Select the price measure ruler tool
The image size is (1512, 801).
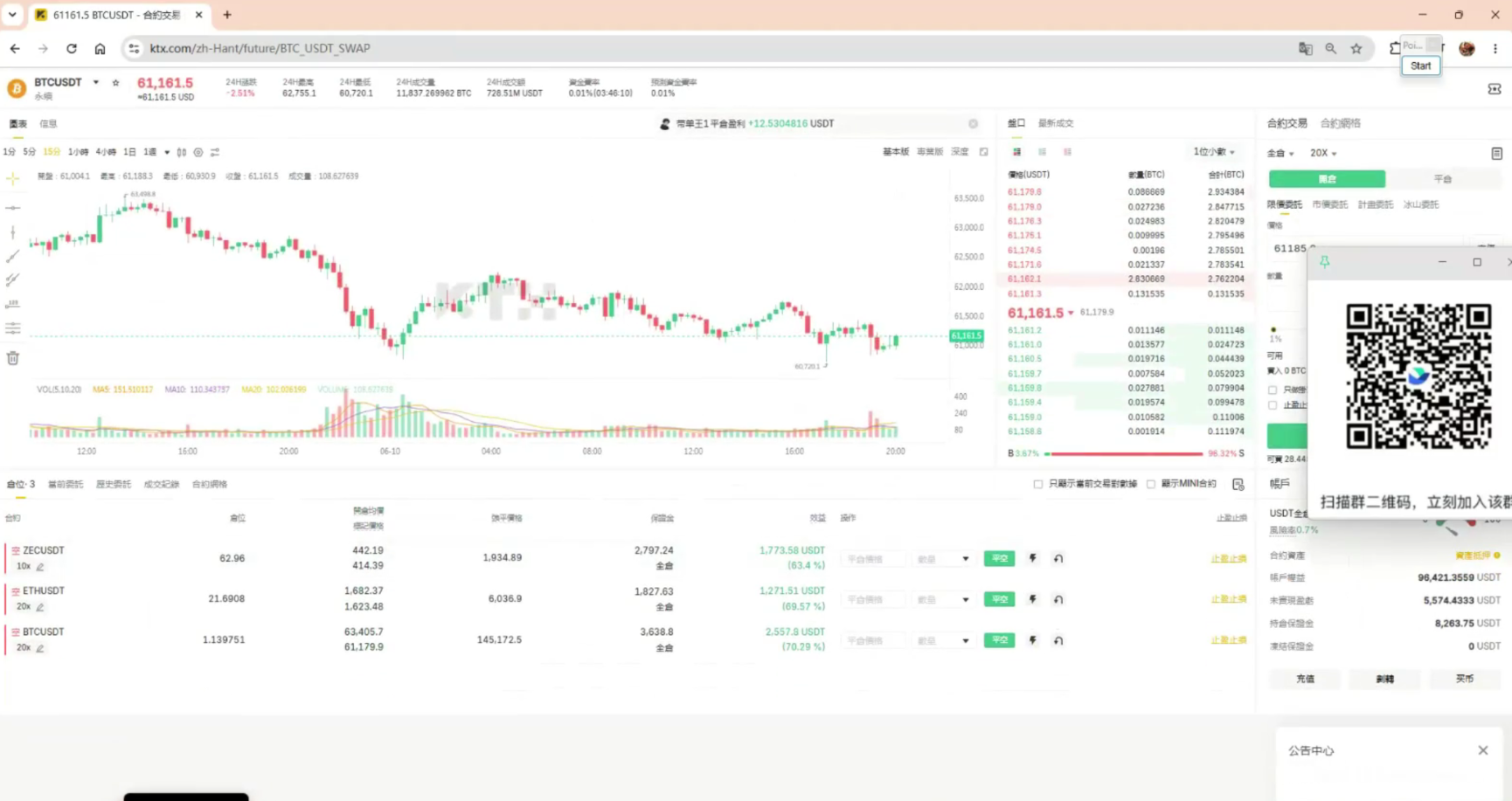pos(12,304)
